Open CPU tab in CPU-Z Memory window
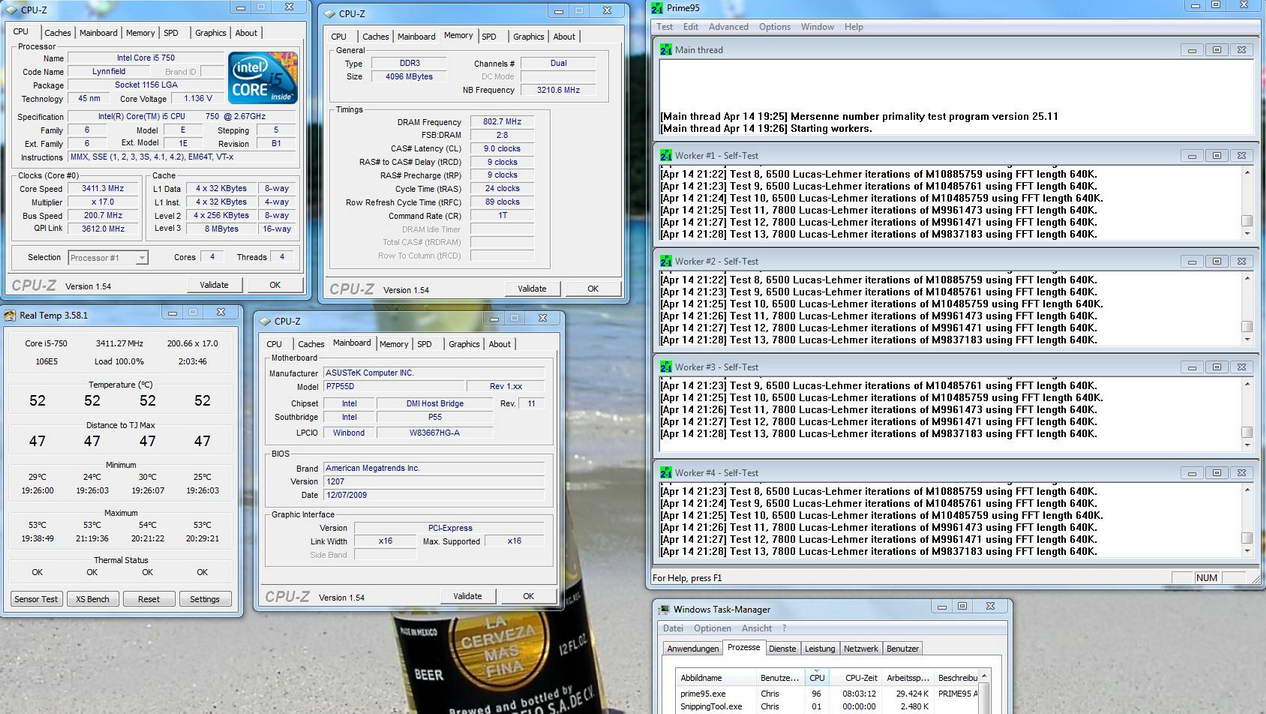This screenshot has height=714, width=1266. point(339,37)
